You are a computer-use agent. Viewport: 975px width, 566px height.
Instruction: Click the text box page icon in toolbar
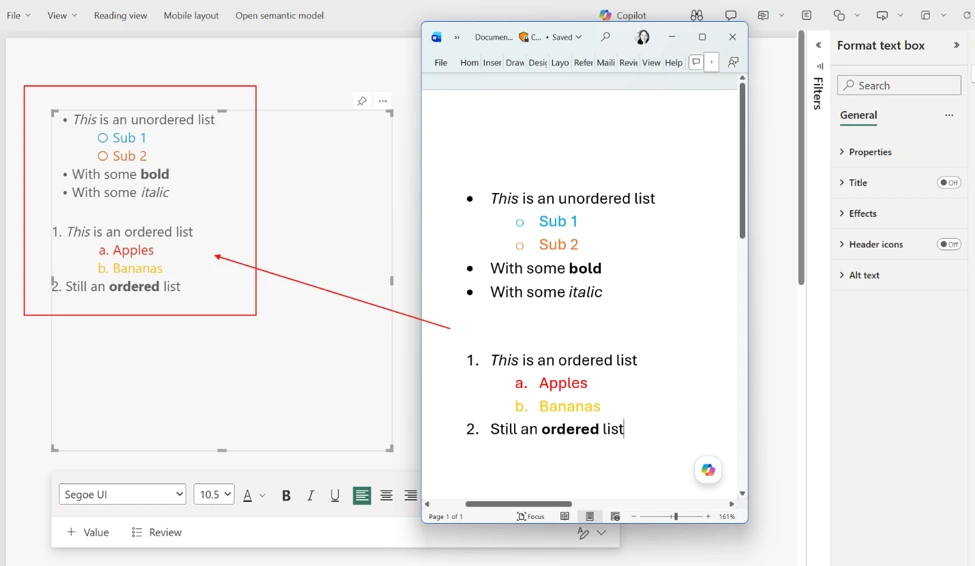(806, 15)
